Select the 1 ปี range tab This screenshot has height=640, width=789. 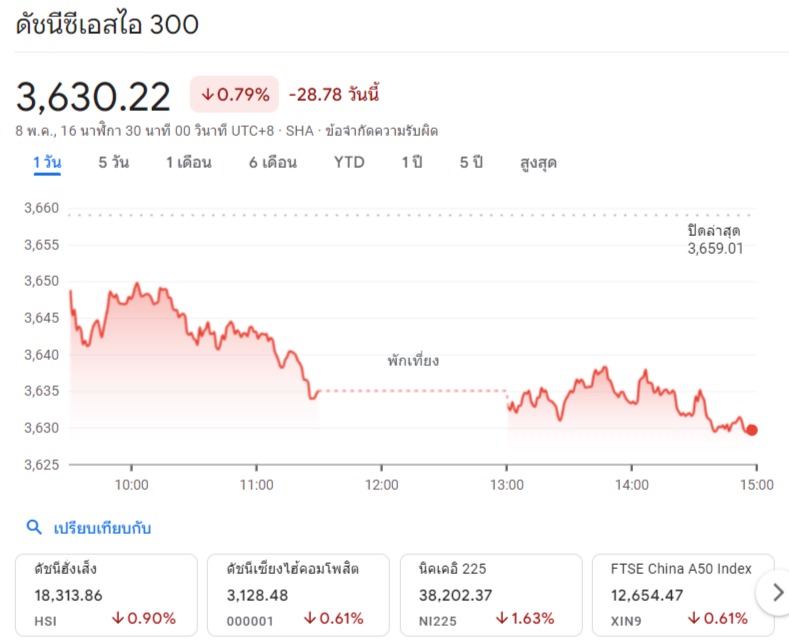coord(412,162)
